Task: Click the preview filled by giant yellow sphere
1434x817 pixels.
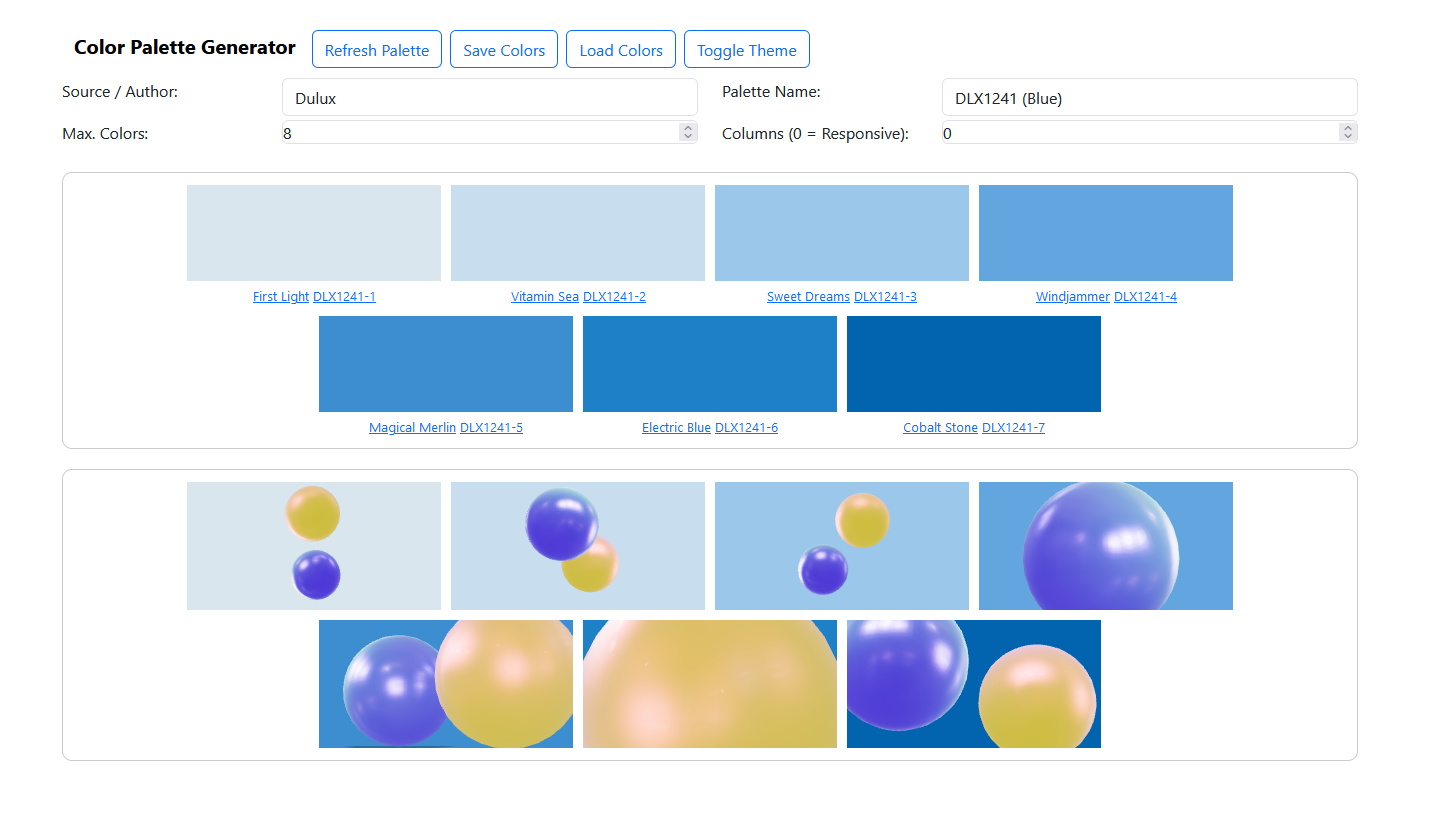Action: coord(710,684)
